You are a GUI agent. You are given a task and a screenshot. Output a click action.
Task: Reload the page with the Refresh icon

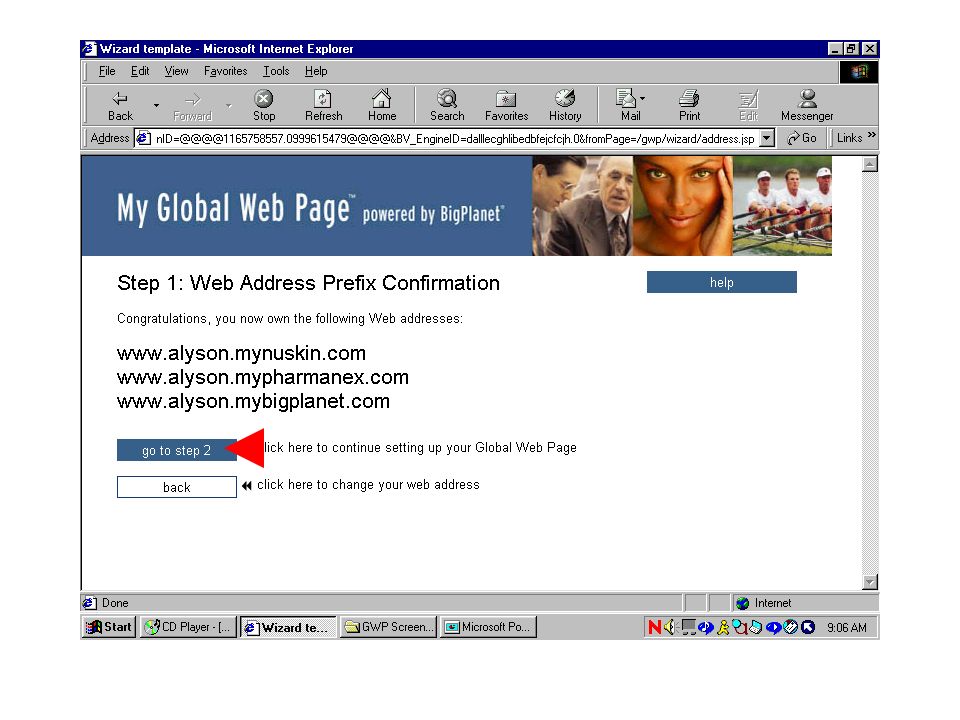(x=323, y=98)
